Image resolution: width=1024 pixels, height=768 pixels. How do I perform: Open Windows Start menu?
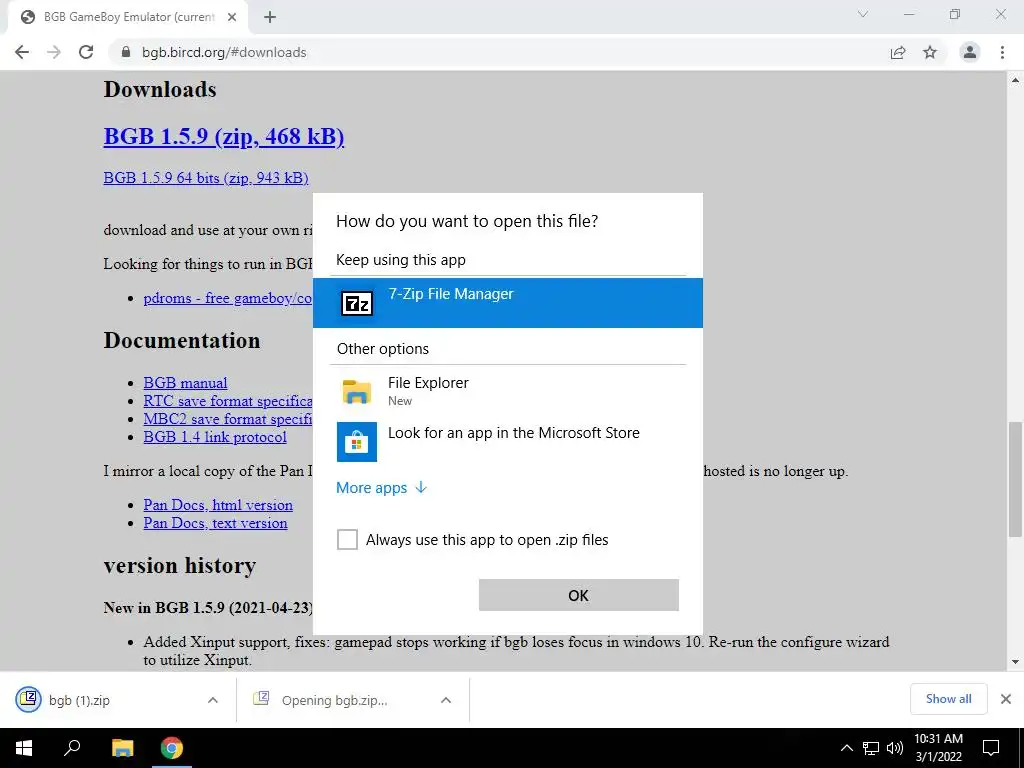[24, 748]
